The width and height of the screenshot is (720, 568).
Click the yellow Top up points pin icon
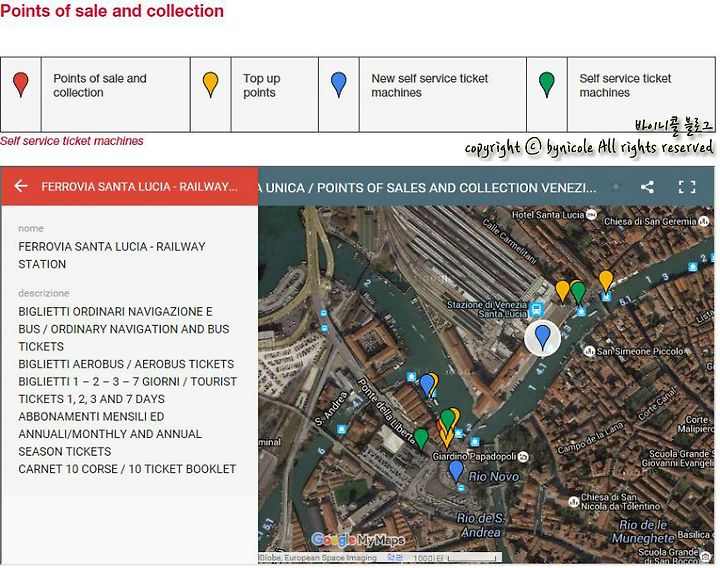[x=210, y=84]
